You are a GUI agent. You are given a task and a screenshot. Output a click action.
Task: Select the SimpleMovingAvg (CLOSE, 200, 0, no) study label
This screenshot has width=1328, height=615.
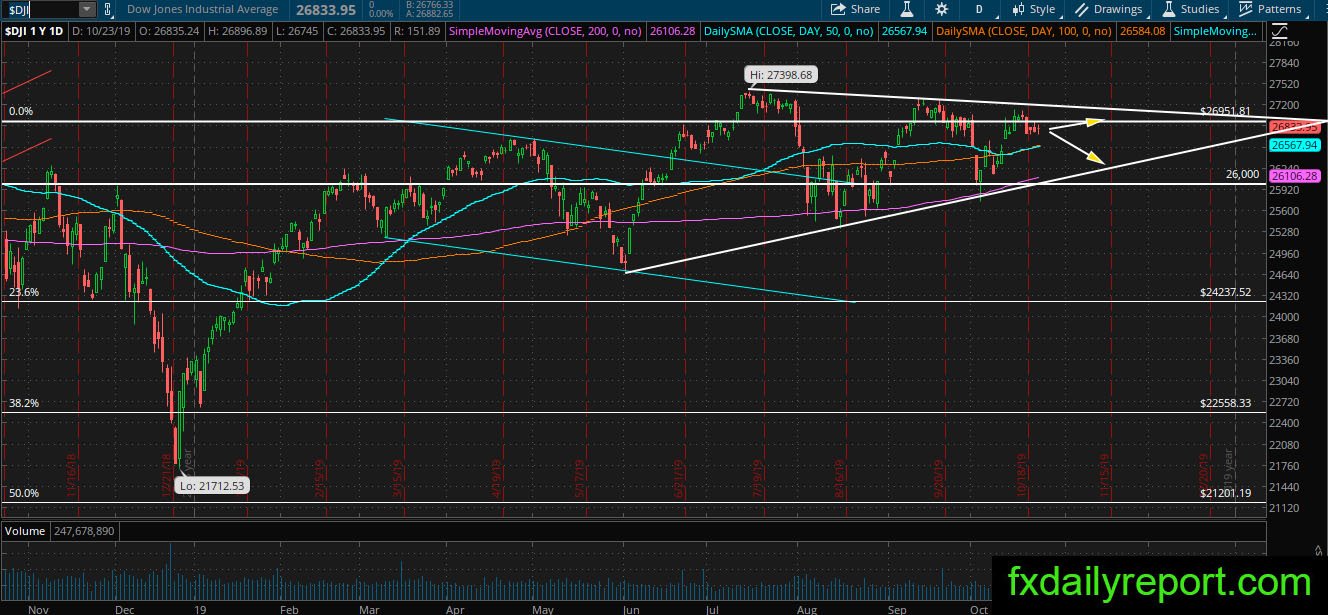(546, 32)
